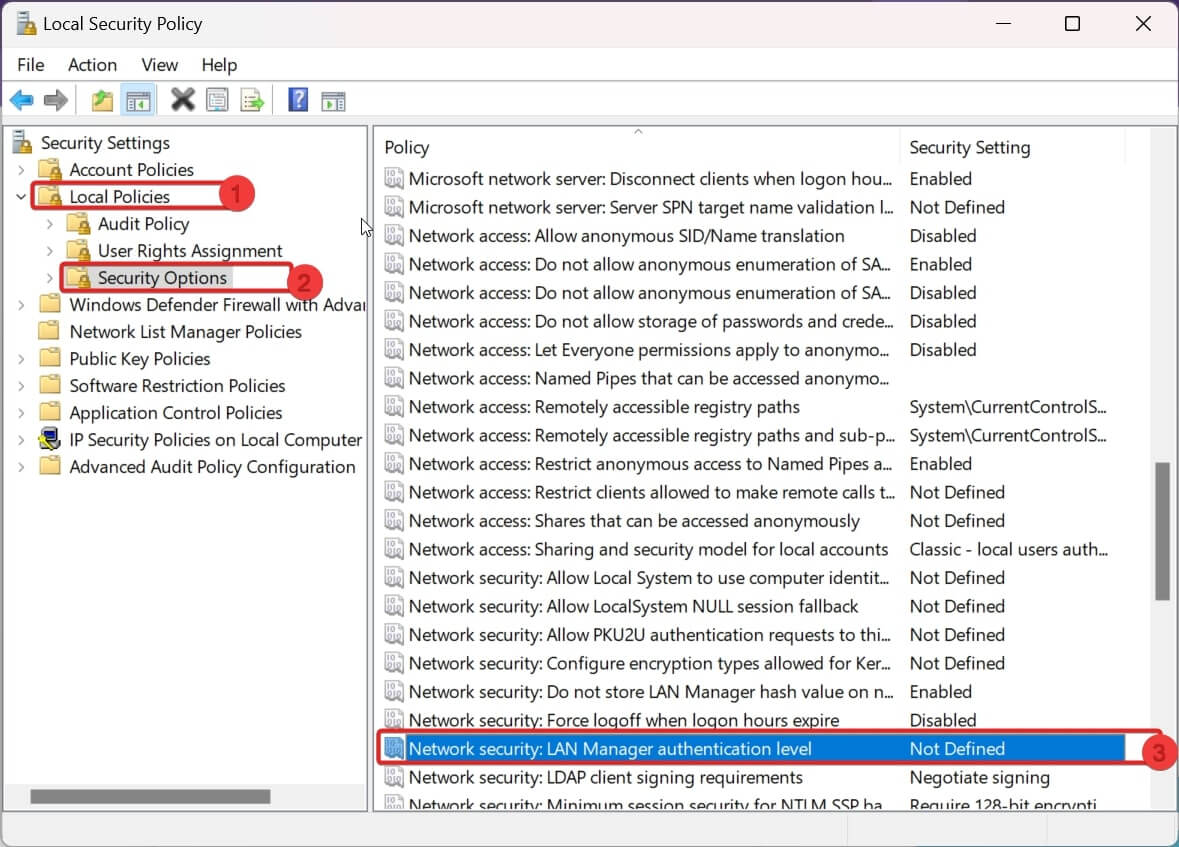Select Network List Manager Policies folder
This screenshot has width=1179, height=847.
click(185, 332)
